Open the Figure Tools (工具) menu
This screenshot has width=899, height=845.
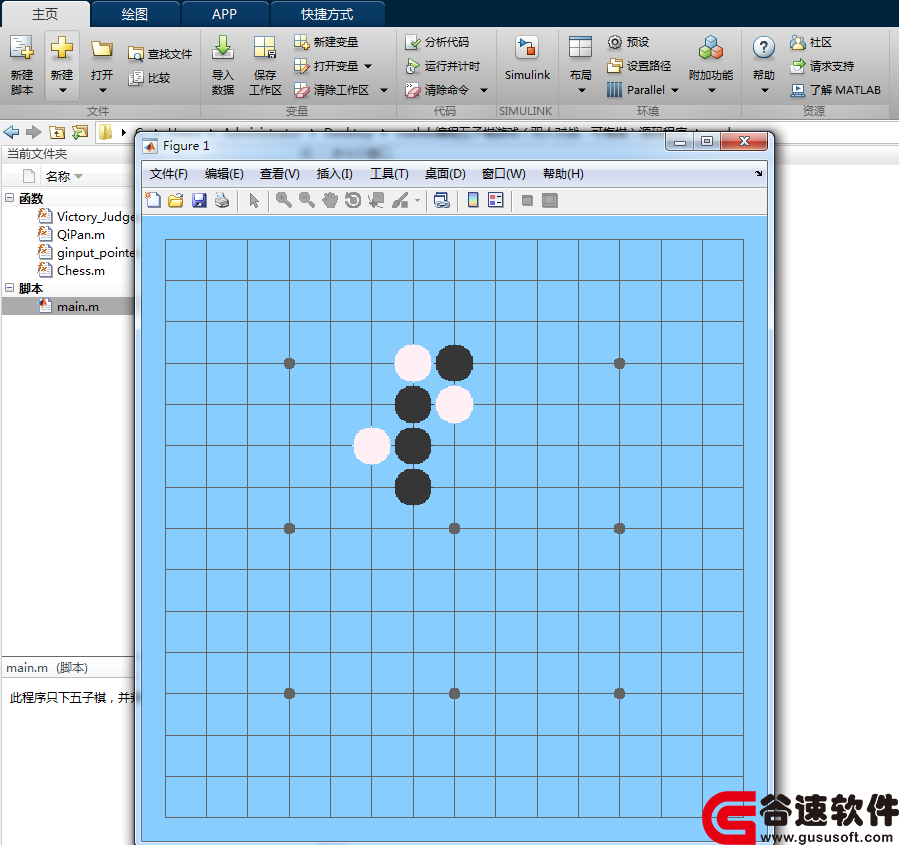coord(389,174)
